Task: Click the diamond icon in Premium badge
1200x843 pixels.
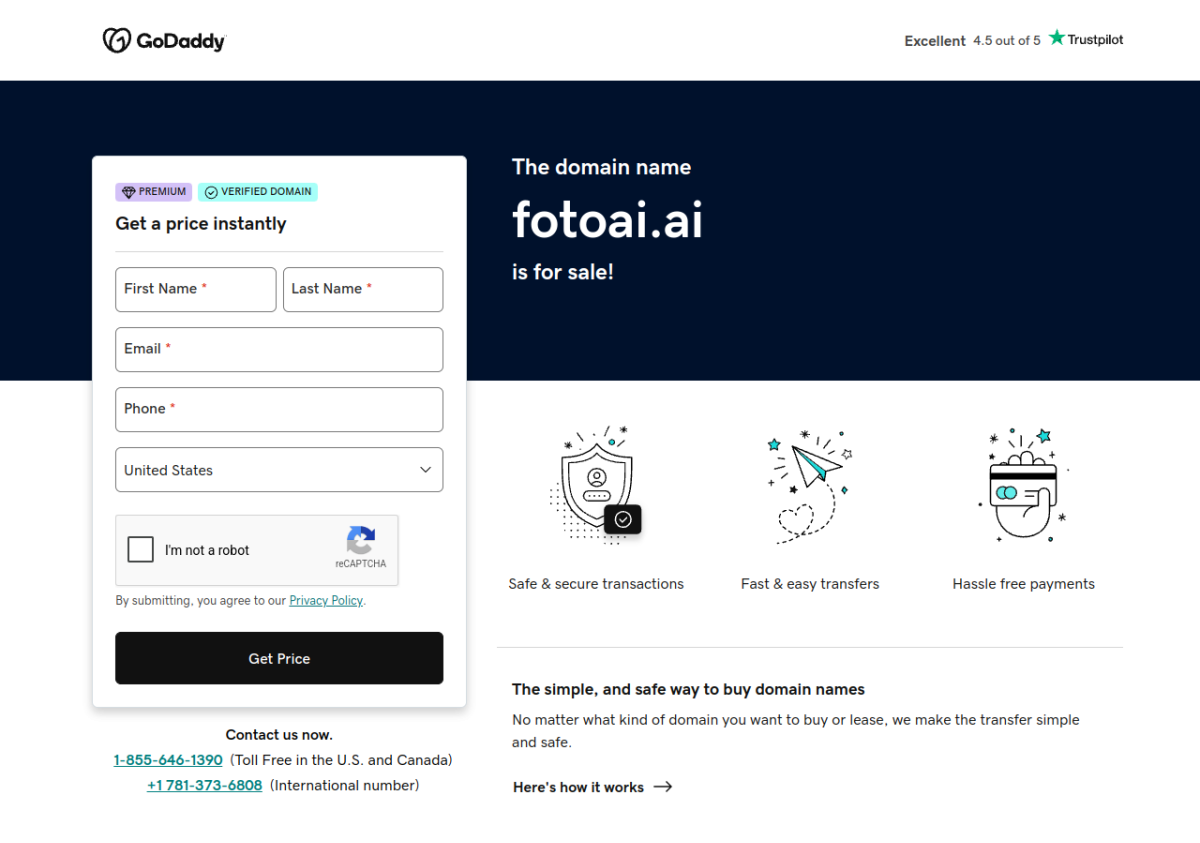Action: 128,192
